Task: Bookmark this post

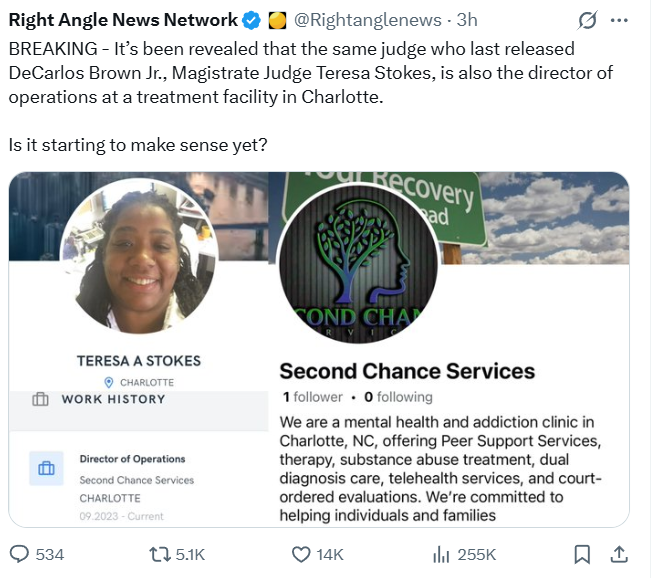Action: point(582,555)
